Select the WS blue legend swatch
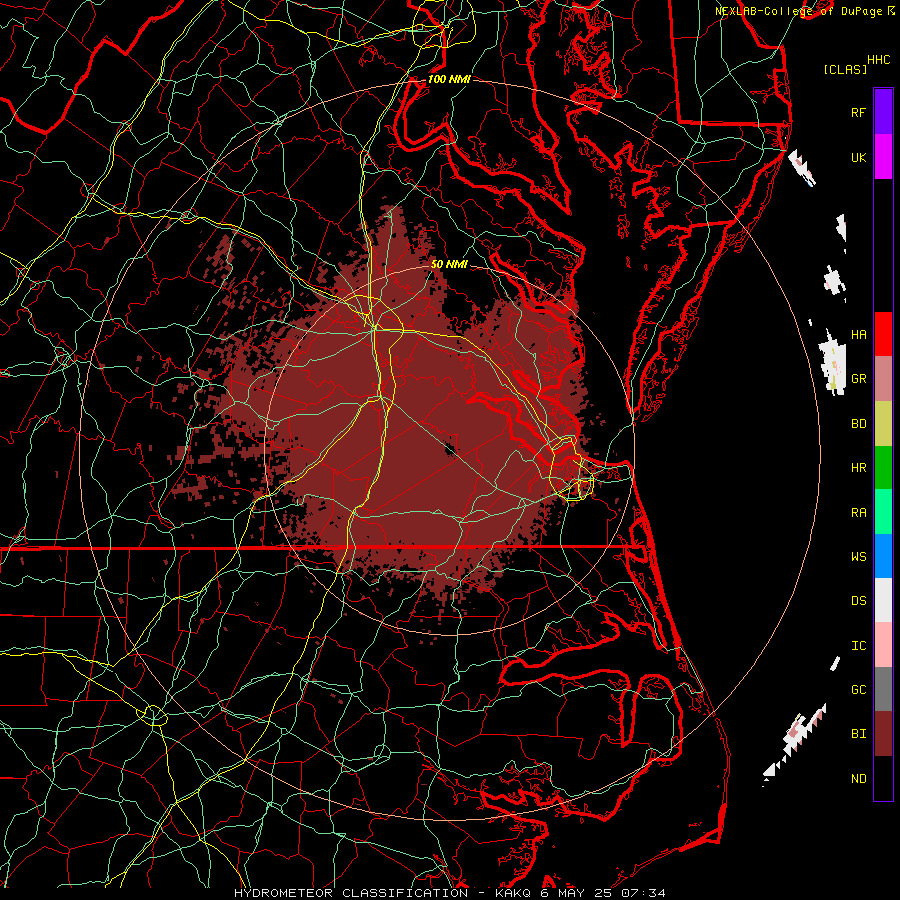The height and width of the screenshot is (900, 900). point(883,556)
